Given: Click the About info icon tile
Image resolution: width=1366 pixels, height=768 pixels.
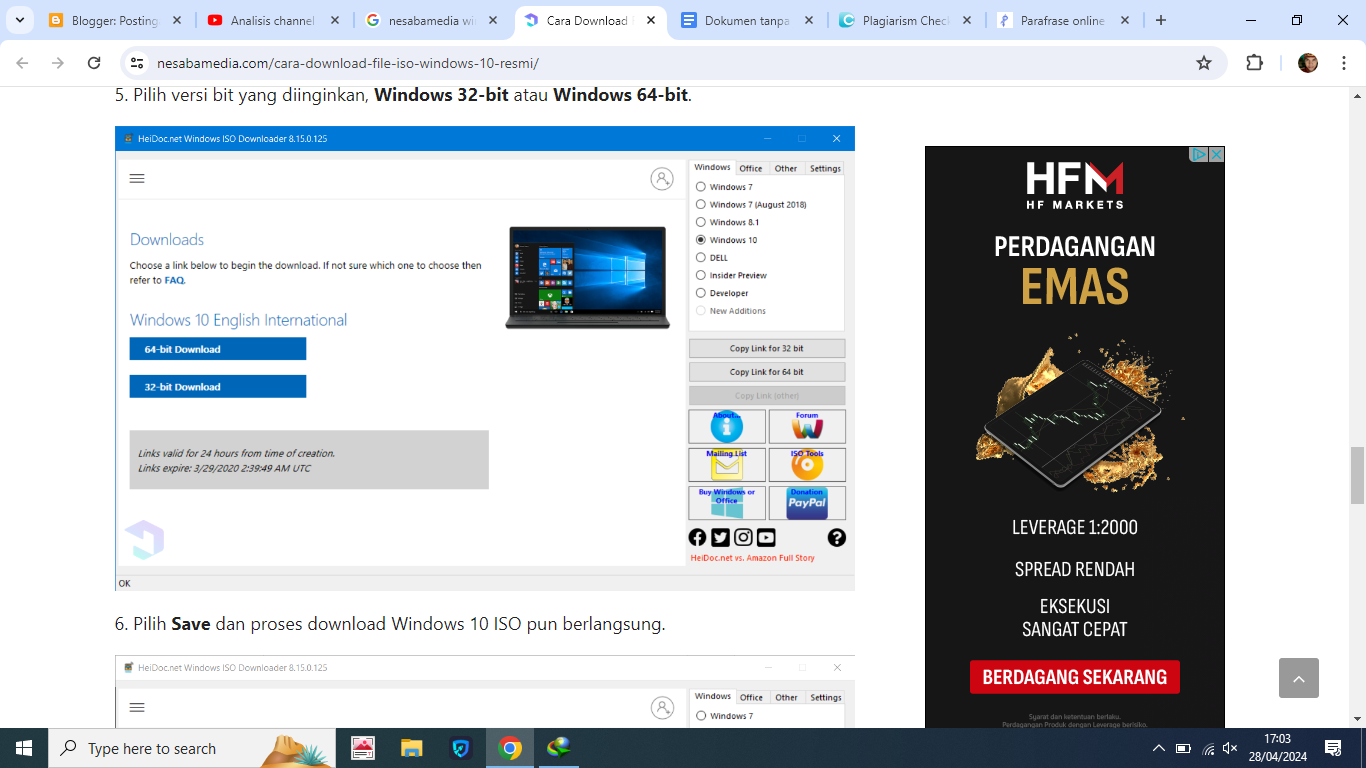Looking at the screenshot, I should (x=727, y=426).
